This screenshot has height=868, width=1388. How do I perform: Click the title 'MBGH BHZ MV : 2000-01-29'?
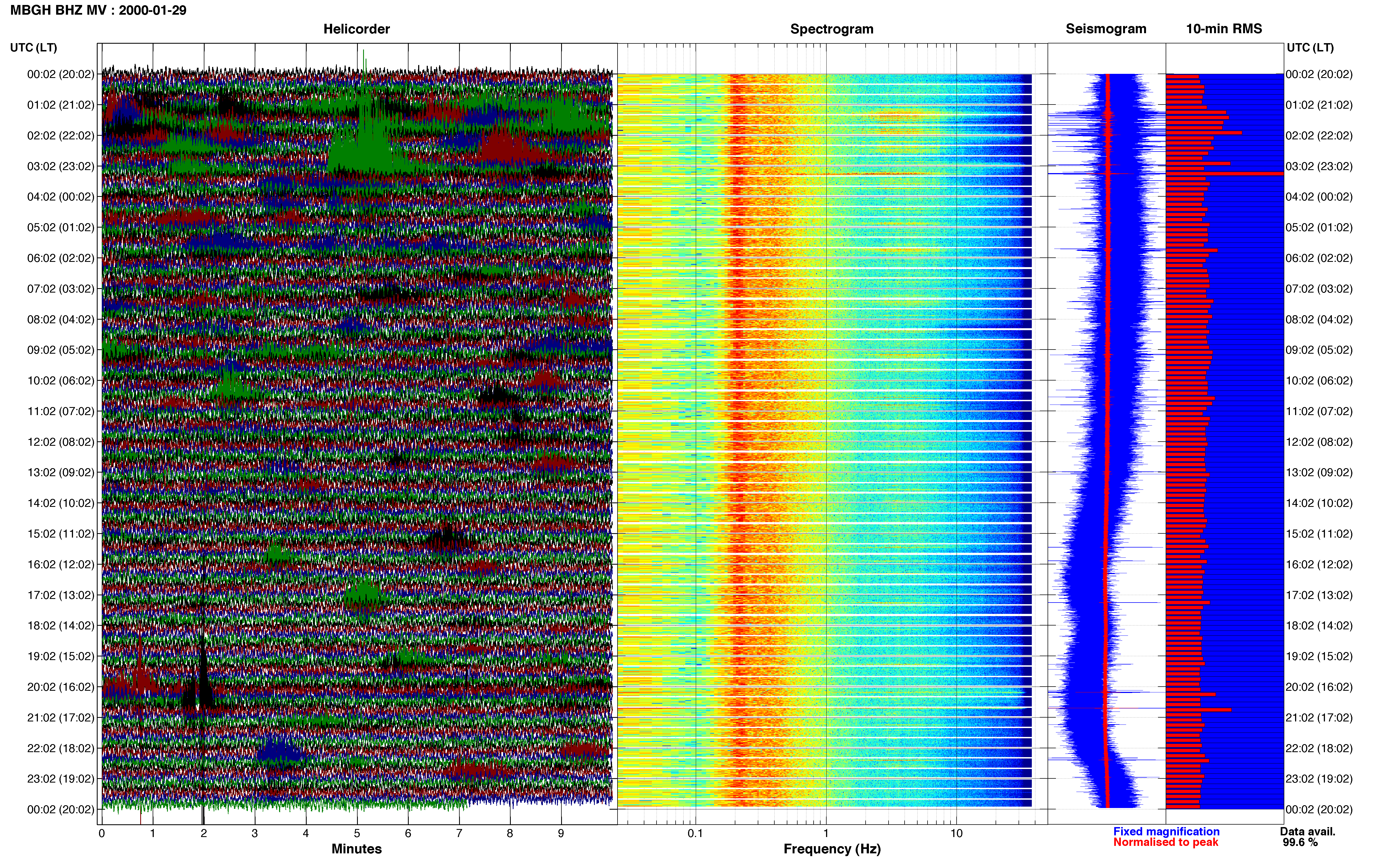98,10
